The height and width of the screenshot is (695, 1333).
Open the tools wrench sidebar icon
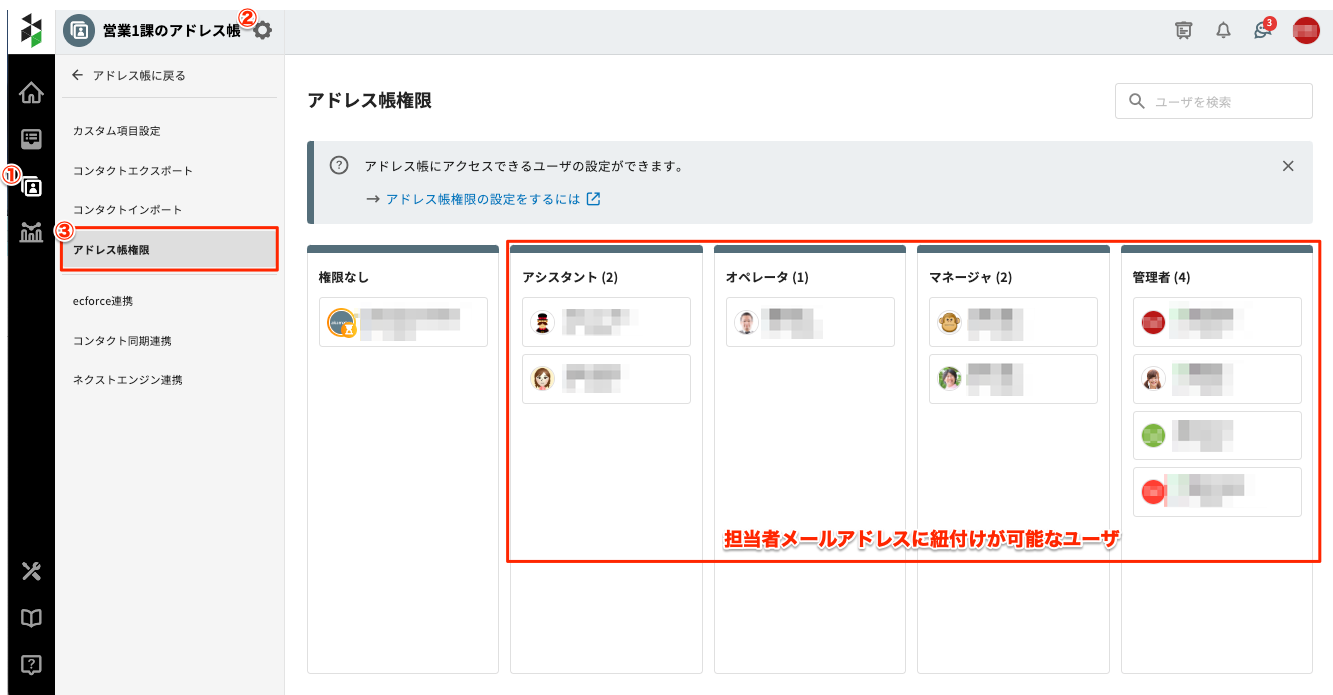32,571
